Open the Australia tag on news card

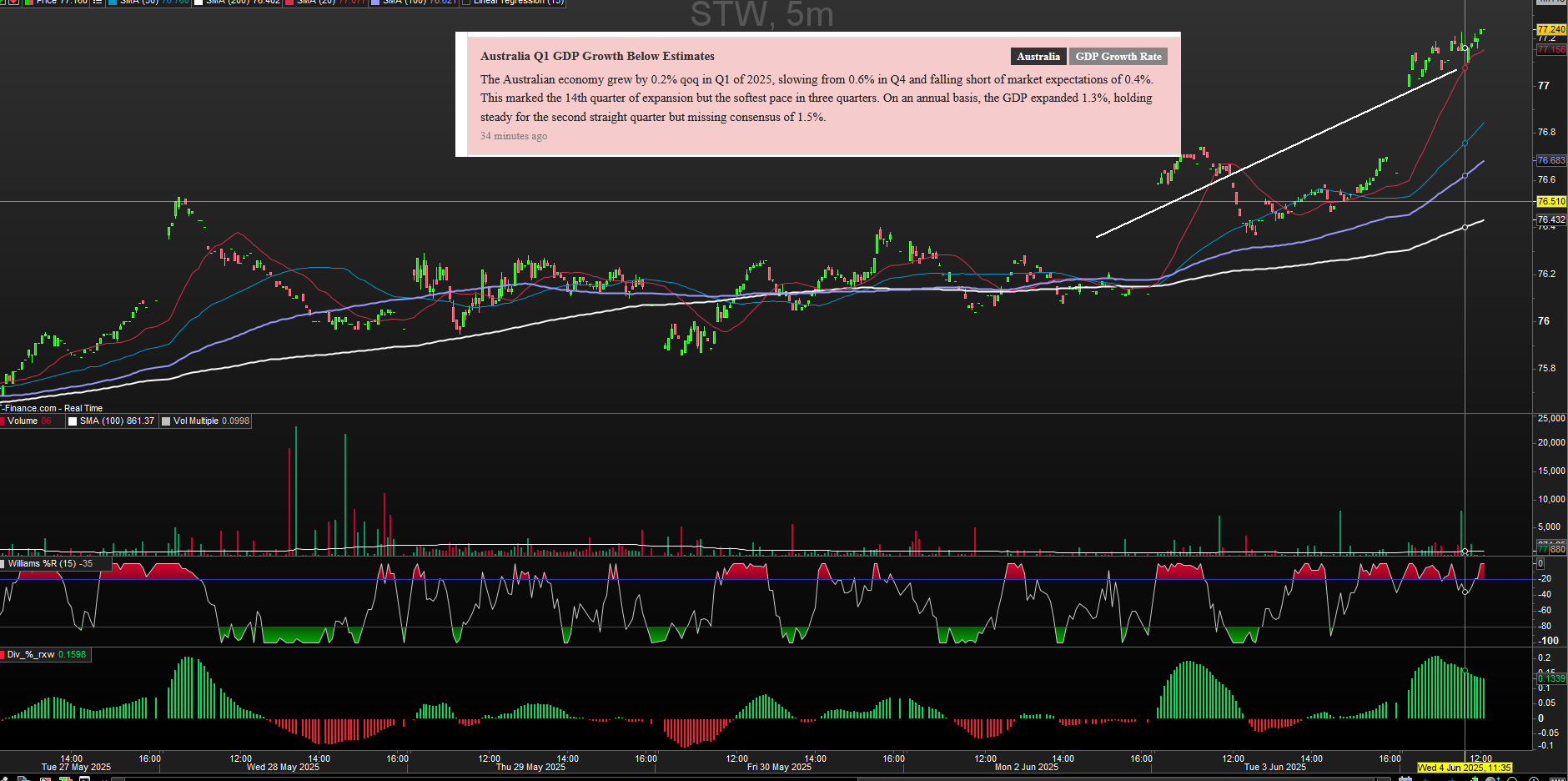pos(1038,57)
